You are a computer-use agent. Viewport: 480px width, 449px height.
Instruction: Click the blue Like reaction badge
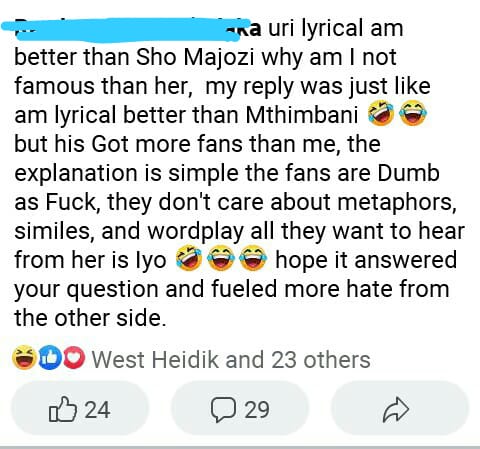(x=49, y=358)
